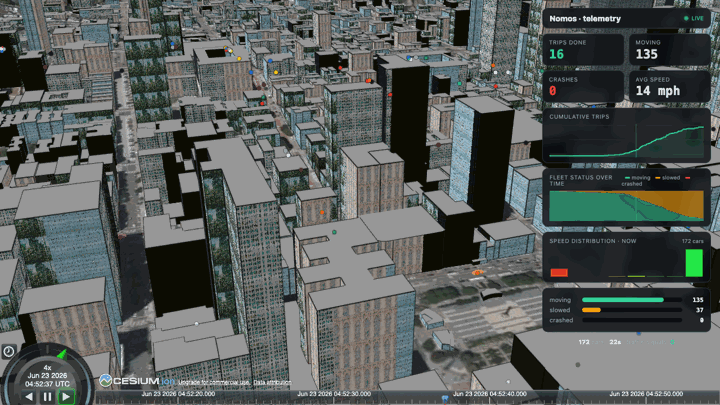The image size is (720, 405).
Task: Play the simulation forward
Action: 66,397
